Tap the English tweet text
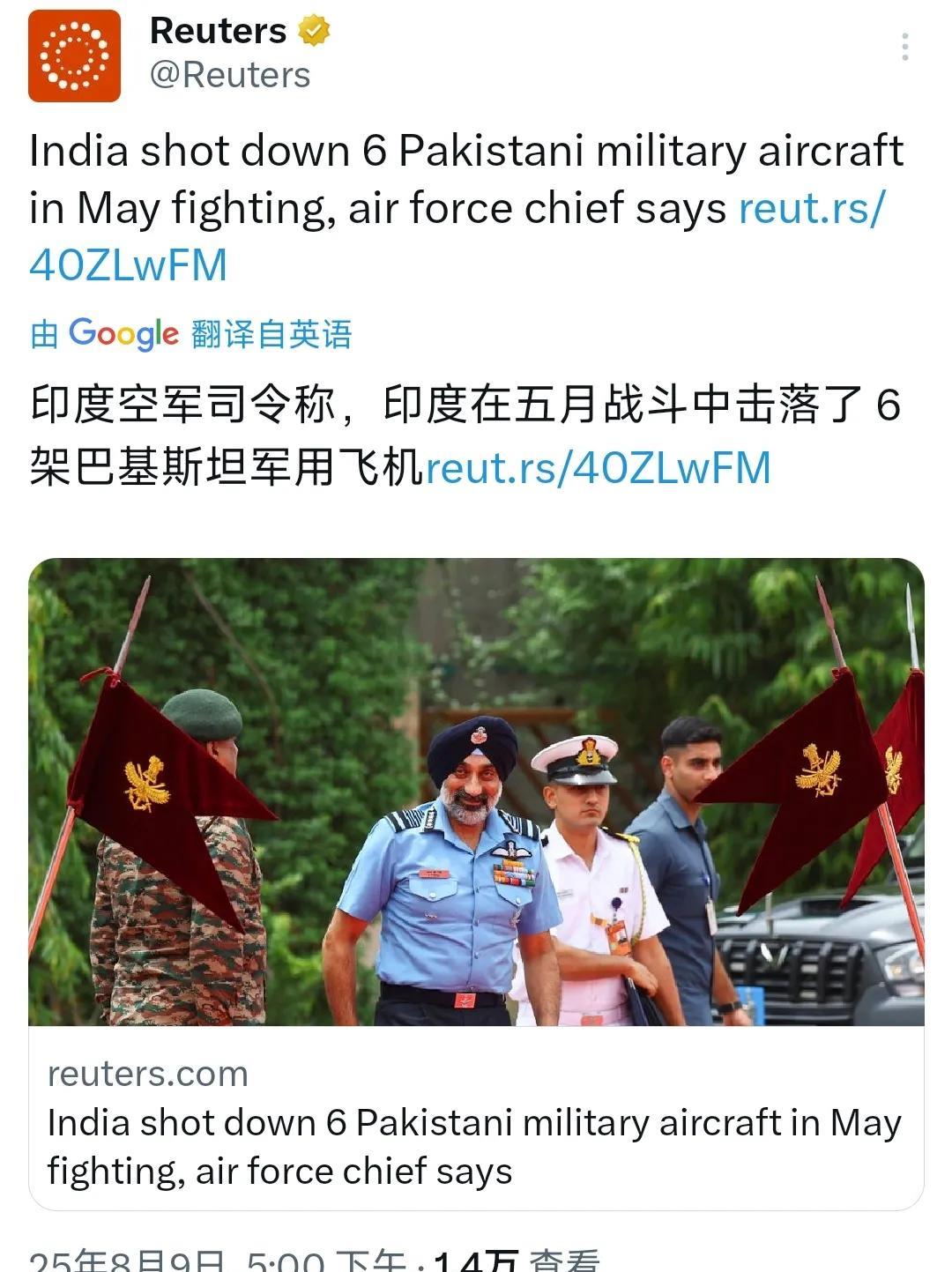The image size is (952, 1272). (466, 180)
